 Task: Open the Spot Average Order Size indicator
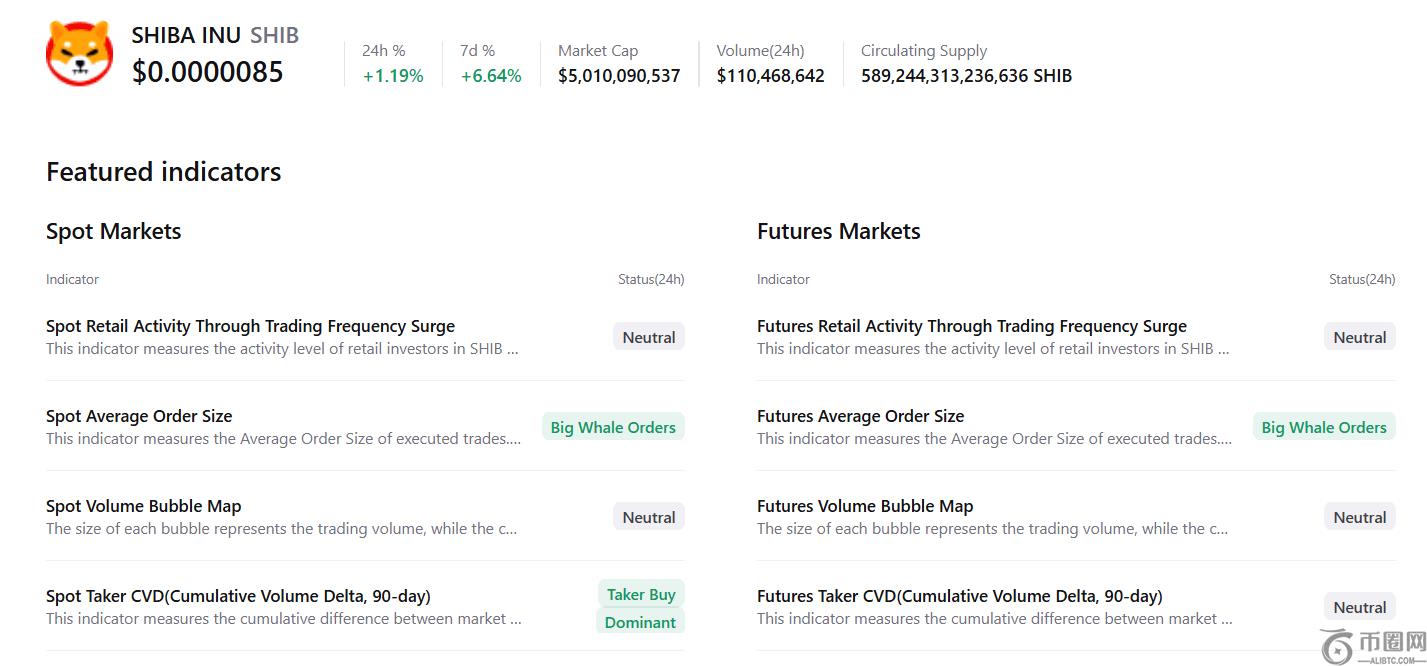pyautogui.click(x=139, y=416)
